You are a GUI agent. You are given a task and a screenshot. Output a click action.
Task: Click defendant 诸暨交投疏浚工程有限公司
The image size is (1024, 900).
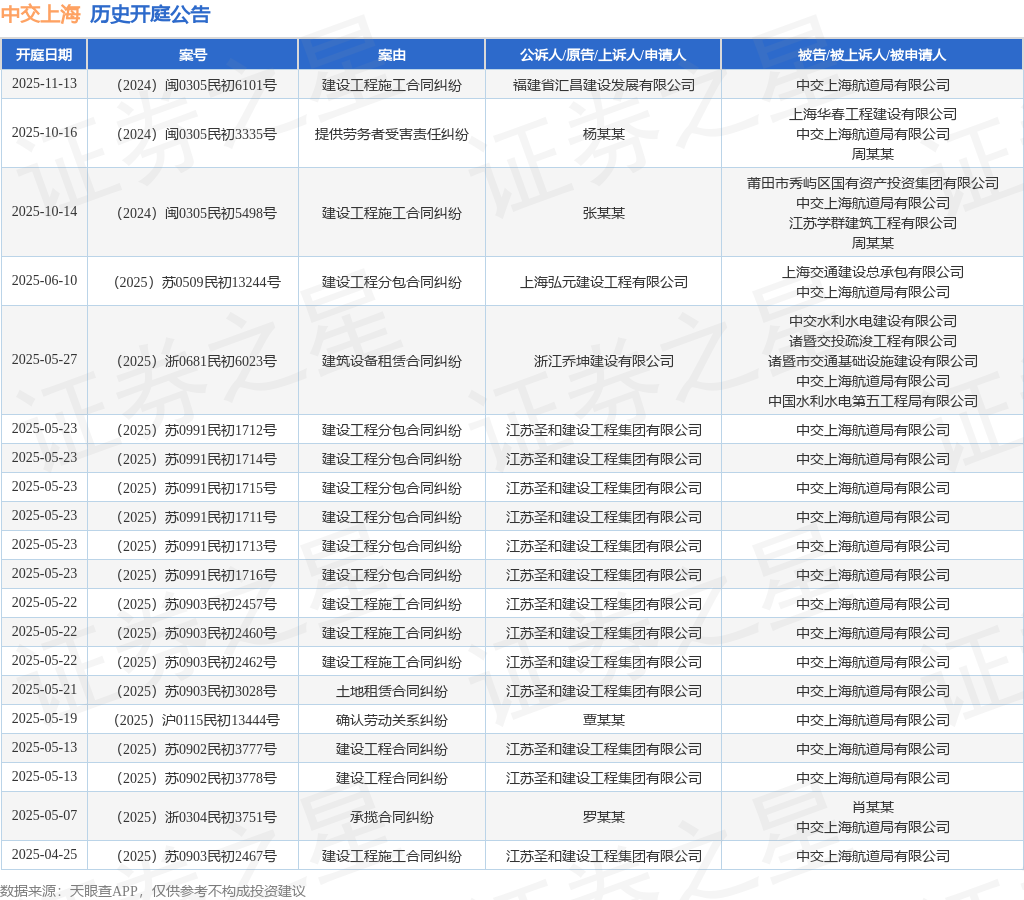(872, 341)
